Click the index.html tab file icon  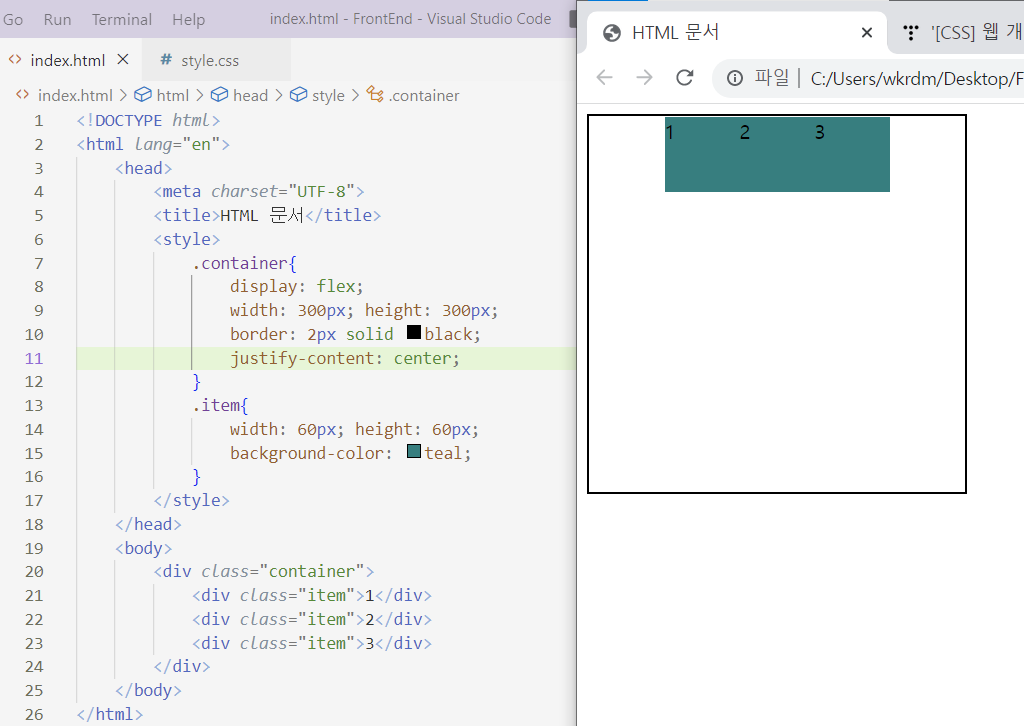click(x=15, y=59)
